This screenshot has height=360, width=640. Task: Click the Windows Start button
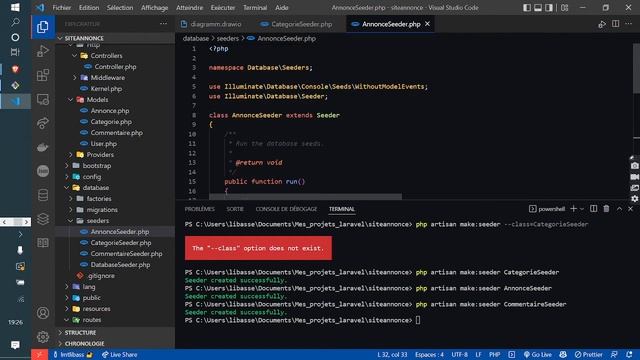point(15,7)
